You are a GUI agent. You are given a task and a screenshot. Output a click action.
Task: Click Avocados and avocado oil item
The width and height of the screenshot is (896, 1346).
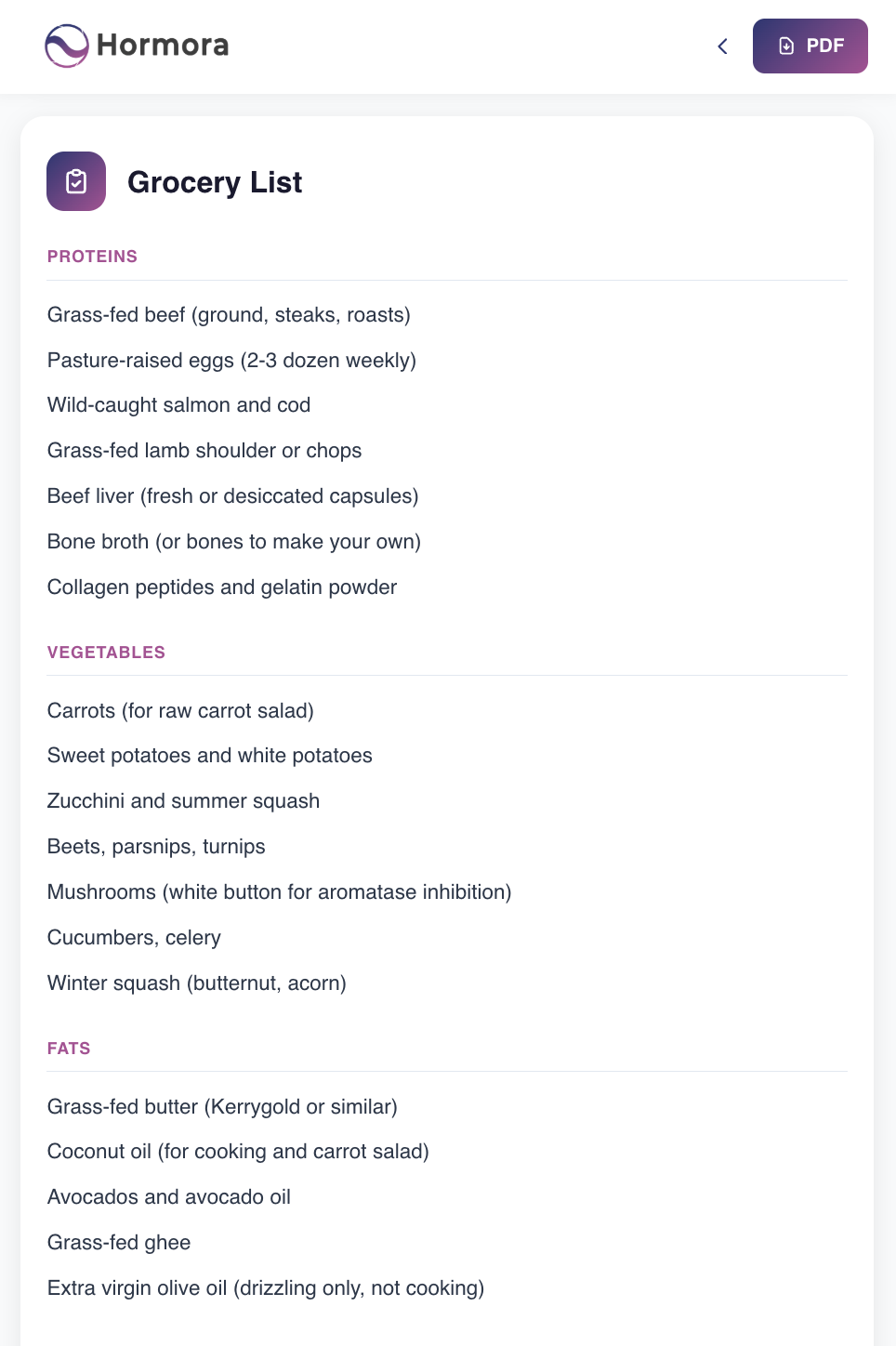[169, 1197]
